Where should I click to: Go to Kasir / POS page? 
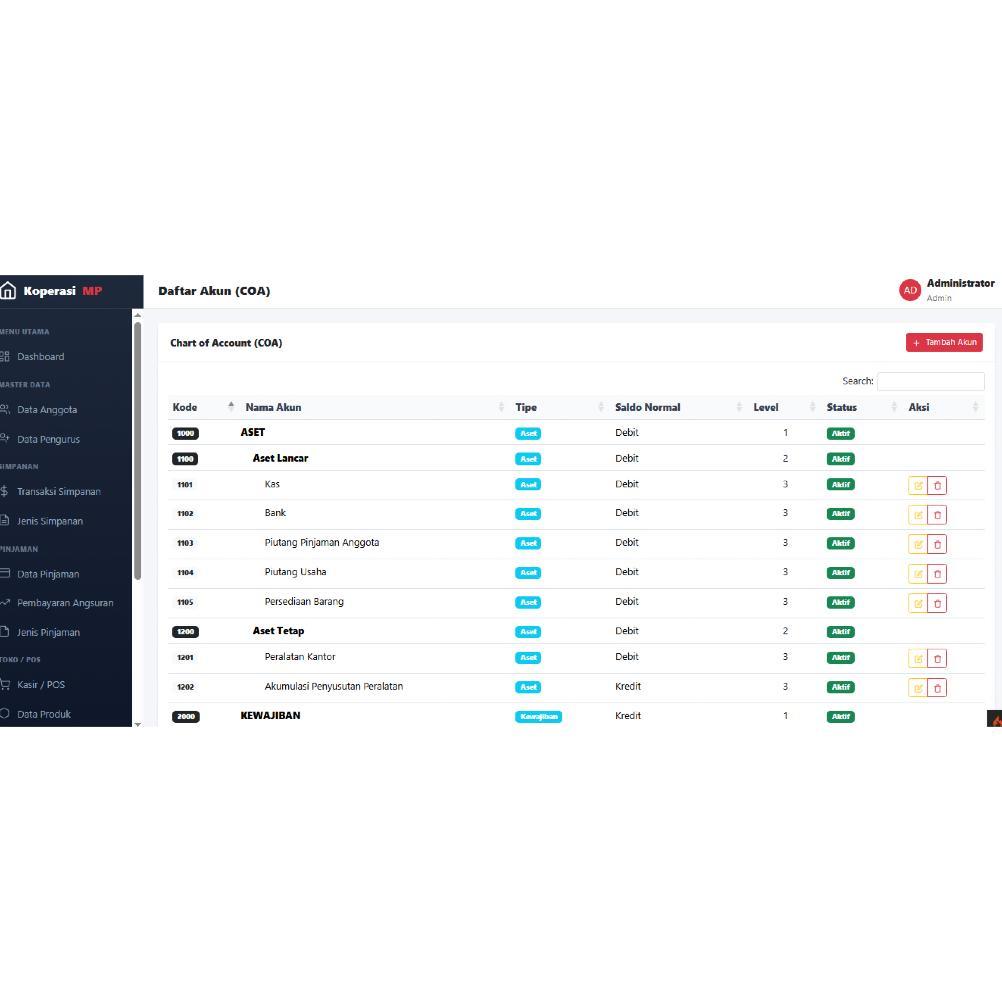(x=41, y=684)
